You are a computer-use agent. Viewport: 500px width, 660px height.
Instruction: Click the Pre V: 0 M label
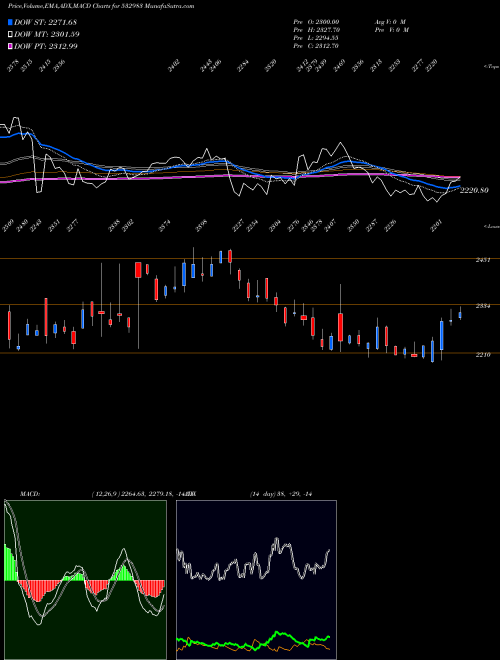click(x=391, y=30)
